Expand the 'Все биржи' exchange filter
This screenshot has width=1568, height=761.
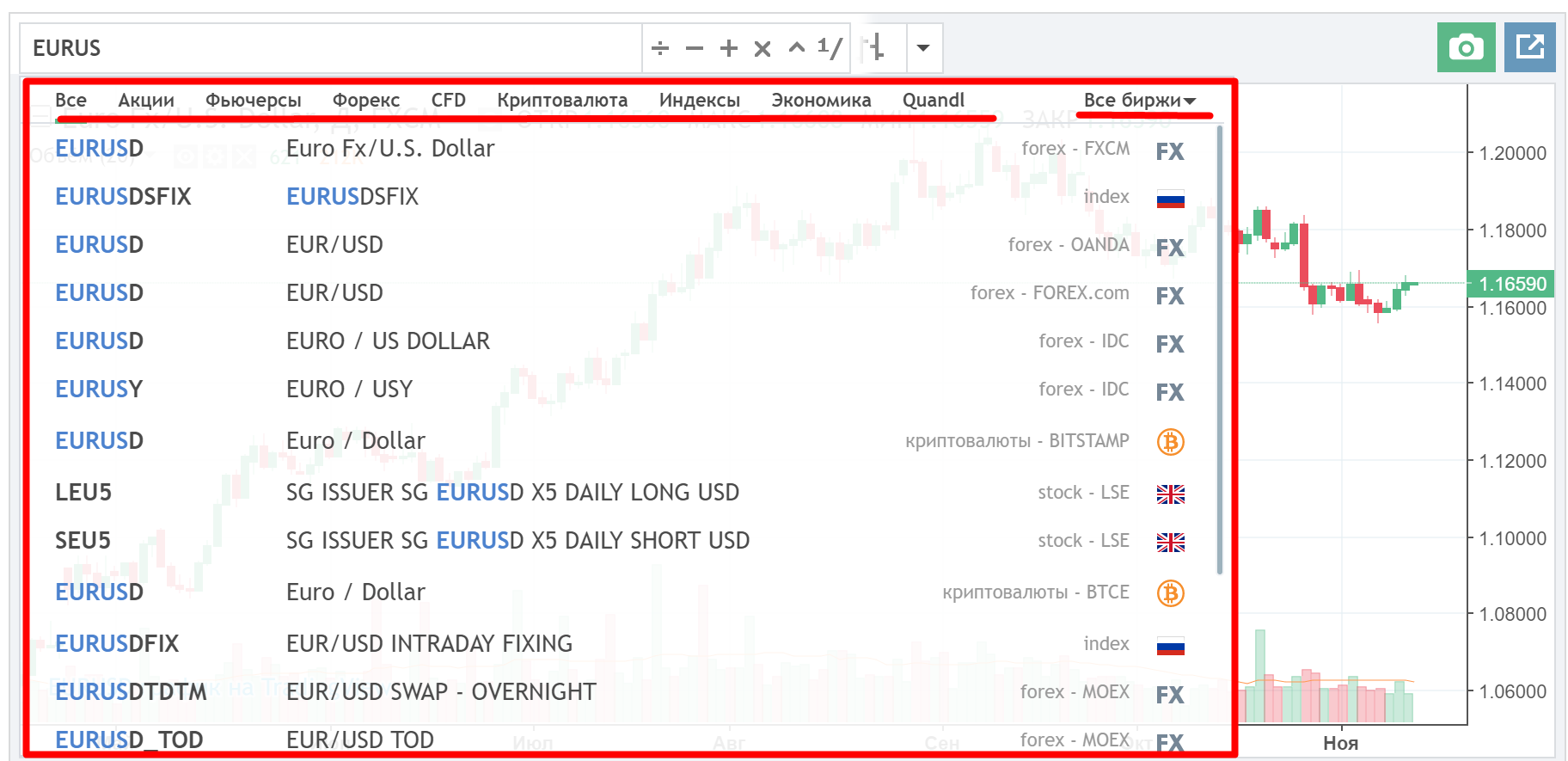1139,101
